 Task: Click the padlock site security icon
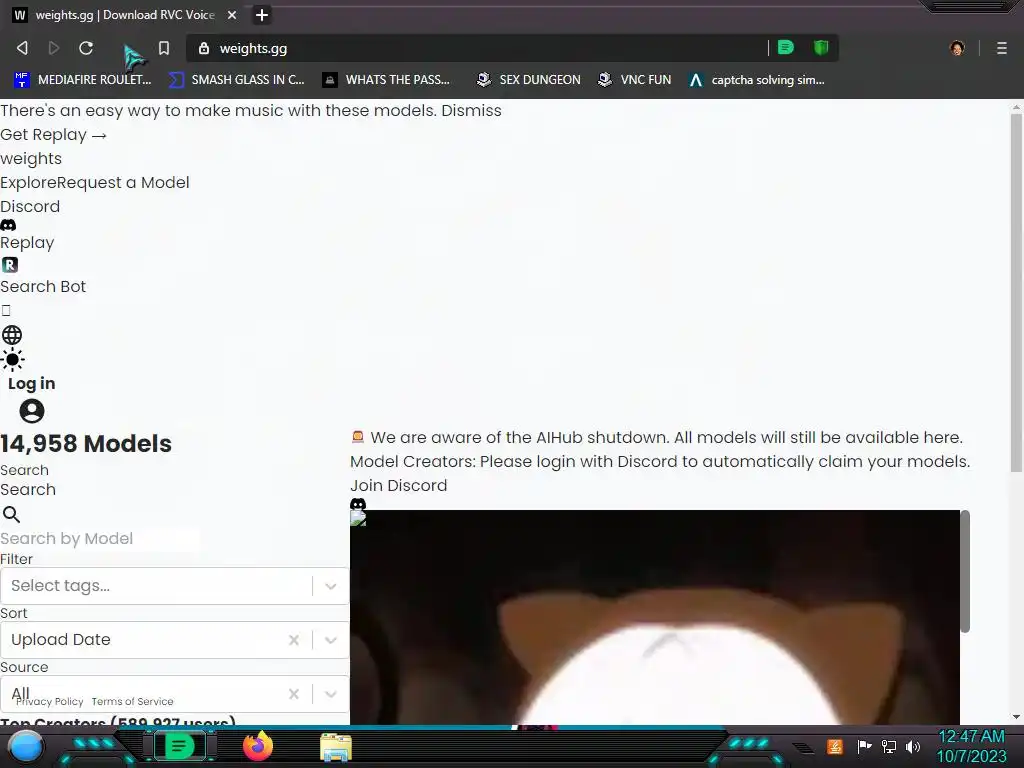pyautogui.click(x=204, y=48)
